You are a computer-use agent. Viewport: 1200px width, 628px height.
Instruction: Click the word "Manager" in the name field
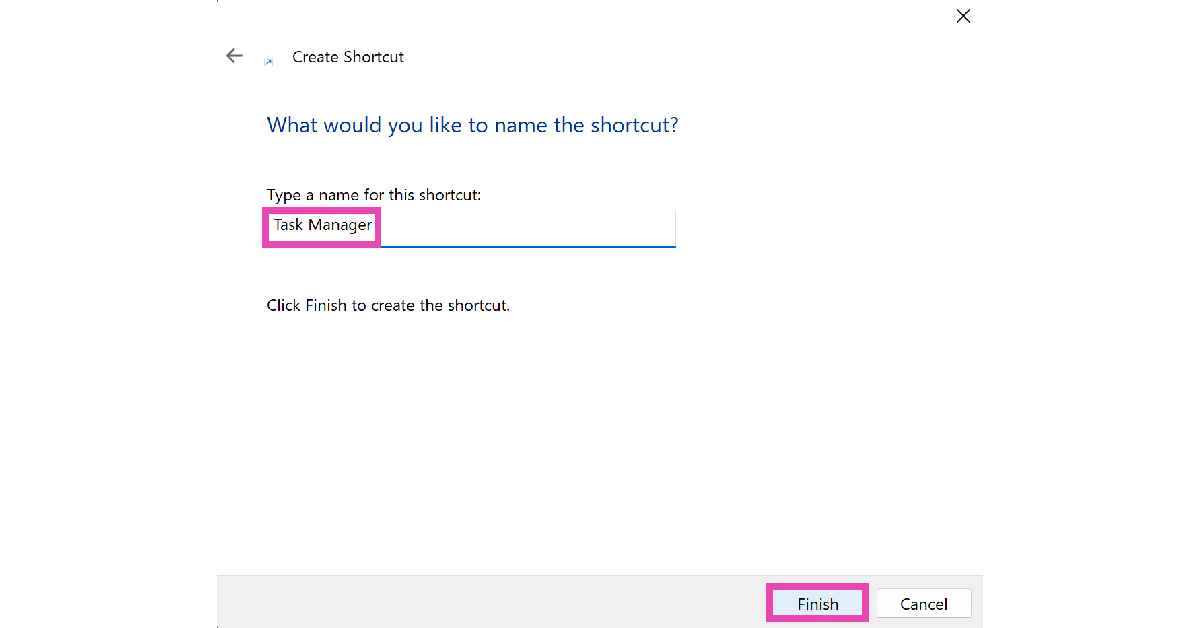point(340,226)
